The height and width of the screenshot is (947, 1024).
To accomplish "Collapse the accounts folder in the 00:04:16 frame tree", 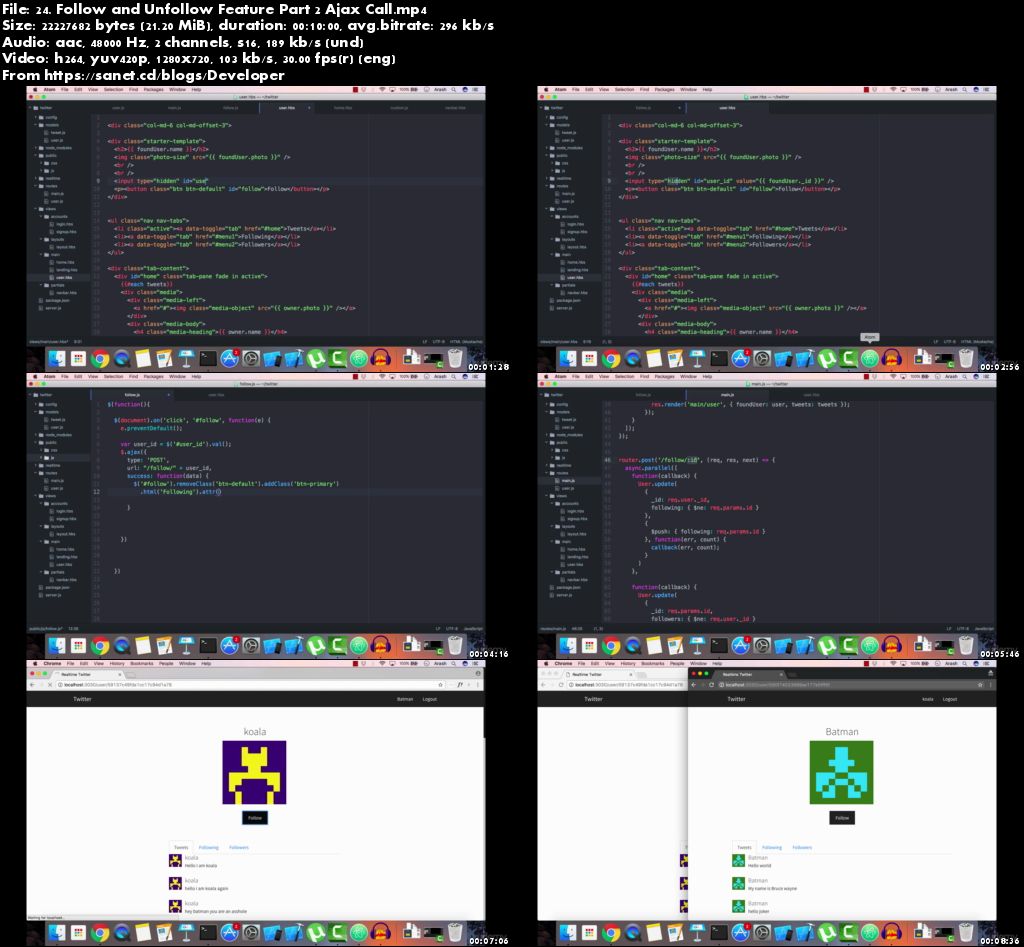I will [x=54, y=504].
